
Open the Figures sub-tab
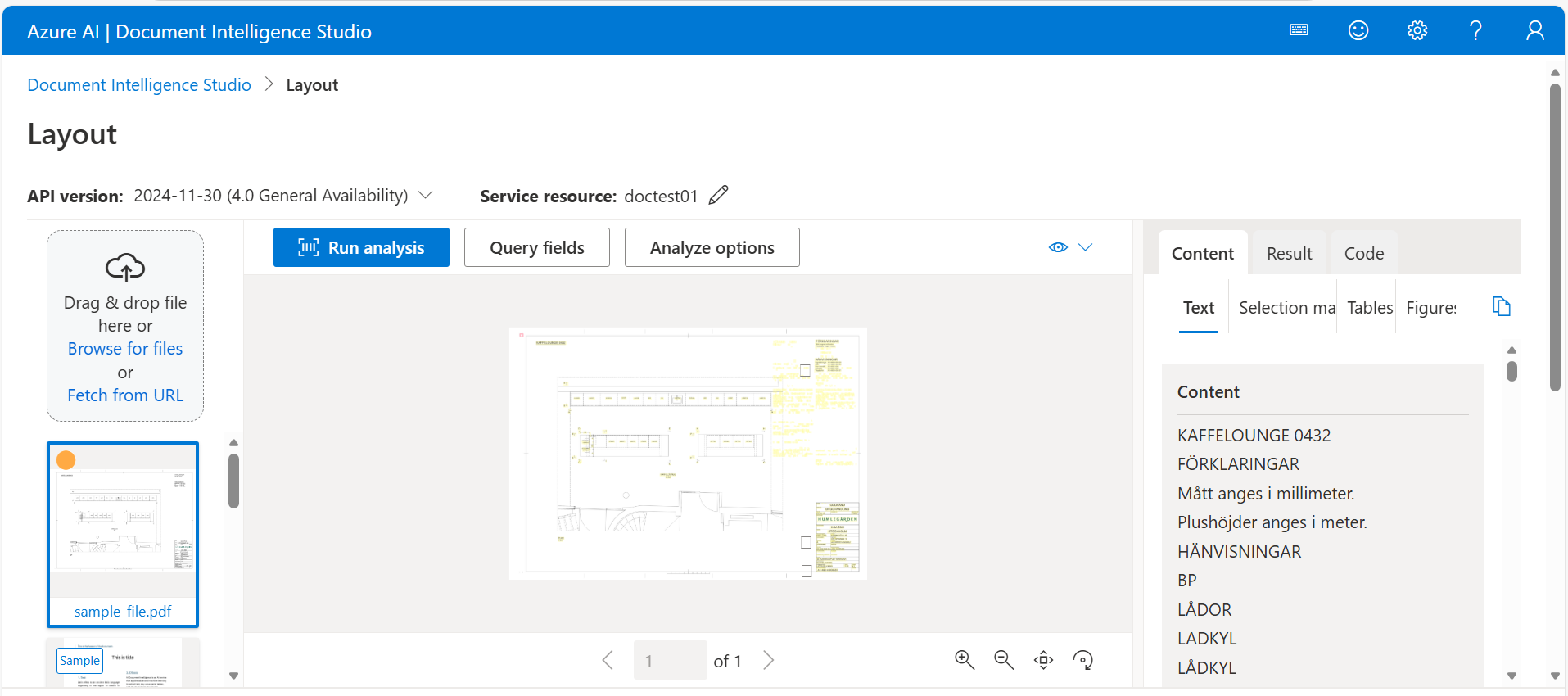pos(1431,308)
